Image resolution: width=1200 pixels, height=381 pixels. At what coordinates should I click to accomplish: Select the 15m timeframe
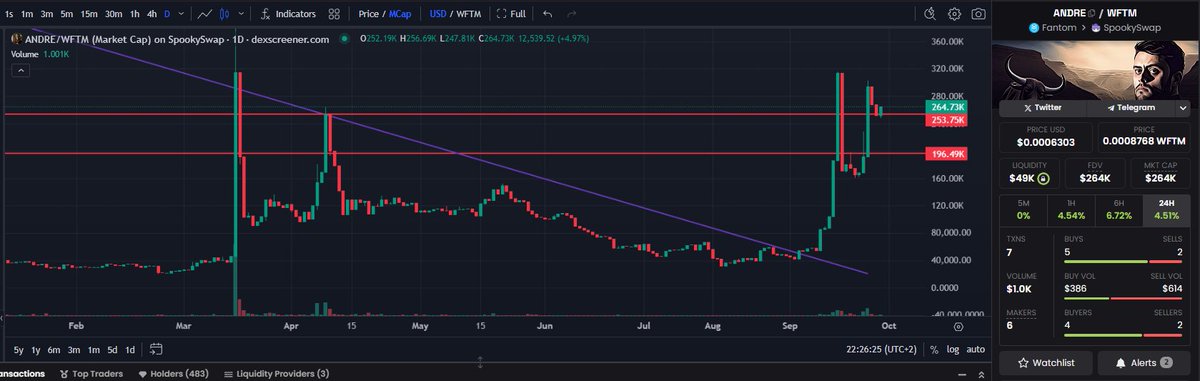[x=89, y=14]
